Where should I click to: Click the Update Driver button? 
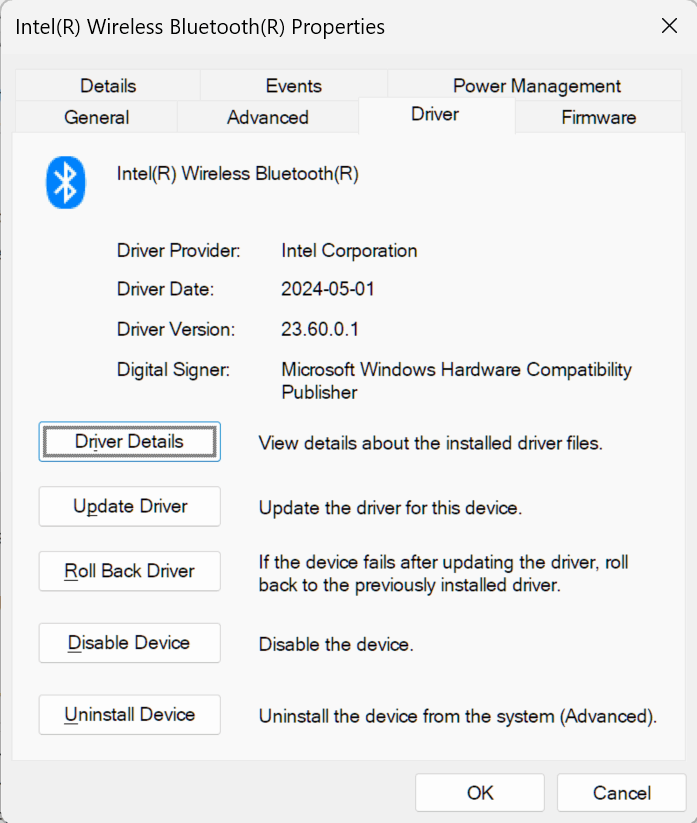point(130,507)
